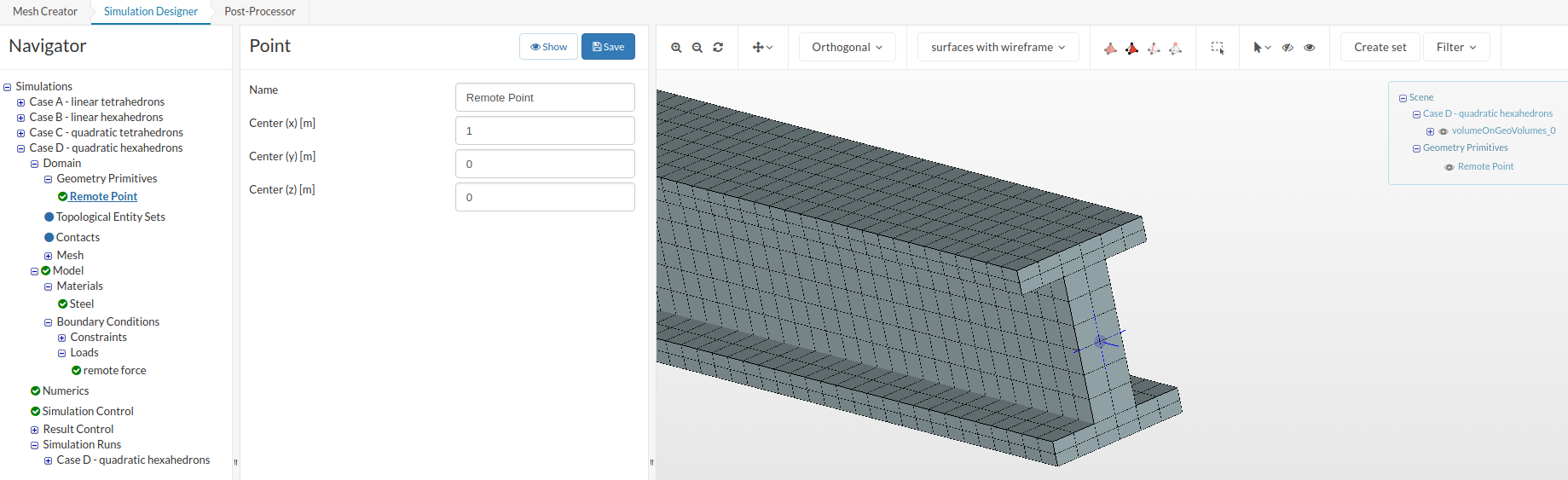Hide selection using crossed-eye icon
The height and width of the screenshot is (480, 1568).
1287,48
